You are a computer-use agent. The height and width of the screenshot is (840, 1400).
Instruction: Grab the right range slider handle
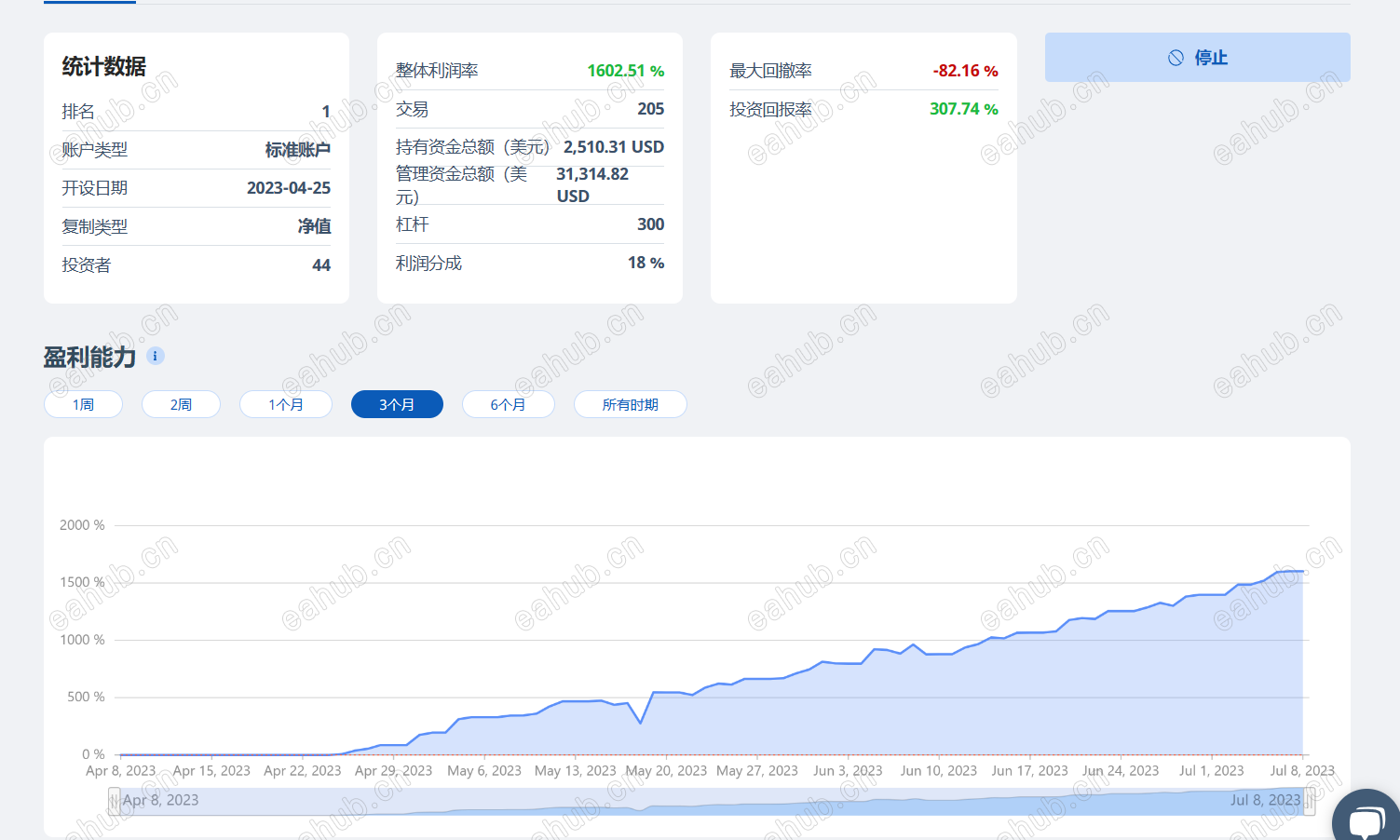[x=1309, y=801]
